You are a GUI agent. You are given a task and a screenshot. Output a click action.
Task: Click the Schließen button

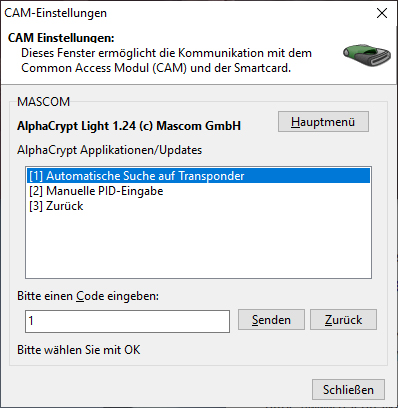[x=348, y=389]
